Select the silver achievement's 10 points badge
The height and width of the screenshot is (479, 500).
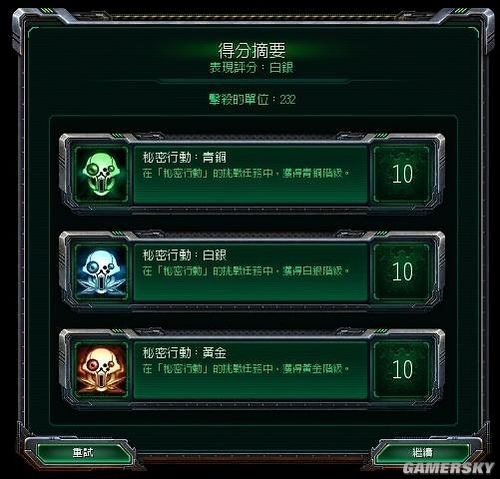[x=402, y=272]
